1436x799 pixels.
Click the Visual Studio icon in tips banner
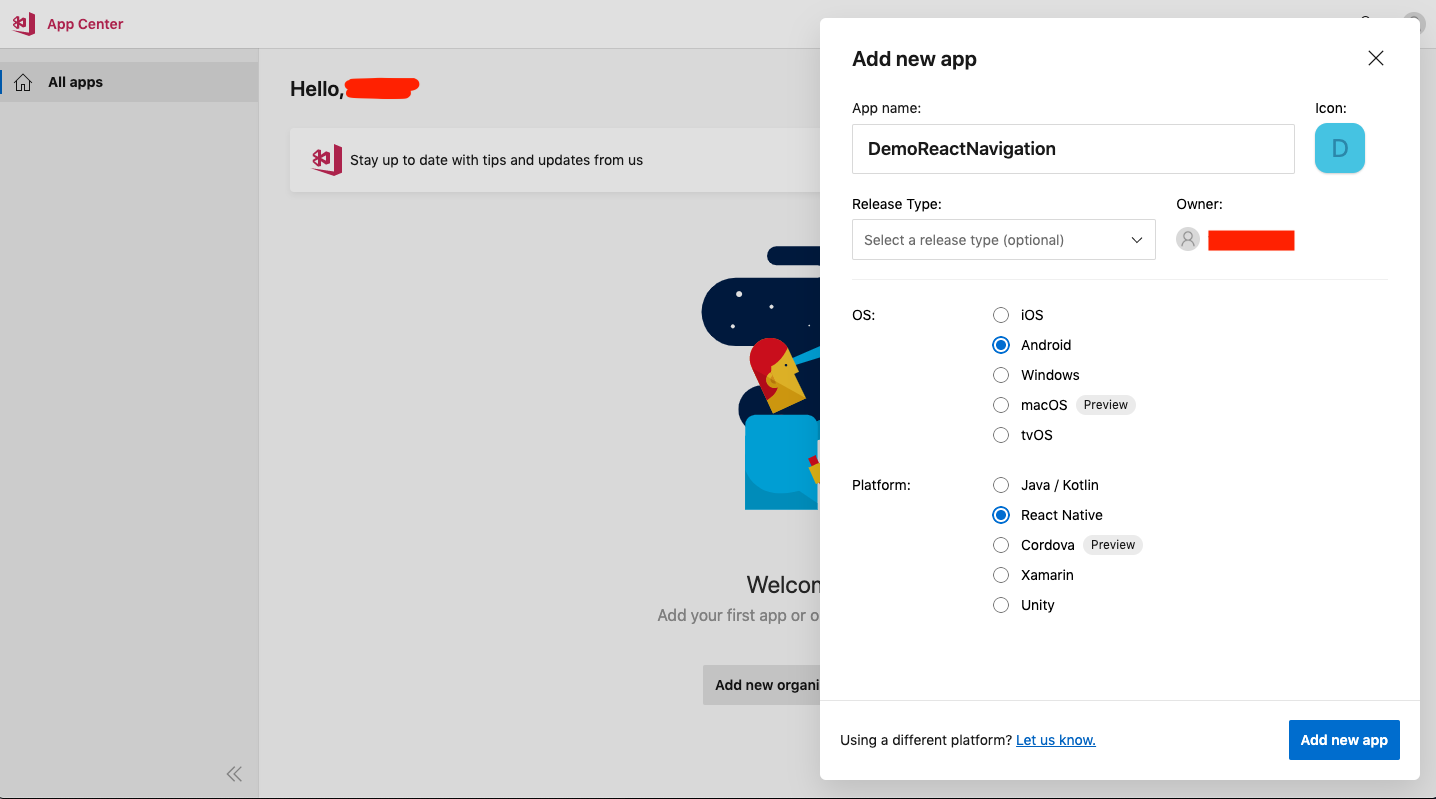click(x=326, y=160)
